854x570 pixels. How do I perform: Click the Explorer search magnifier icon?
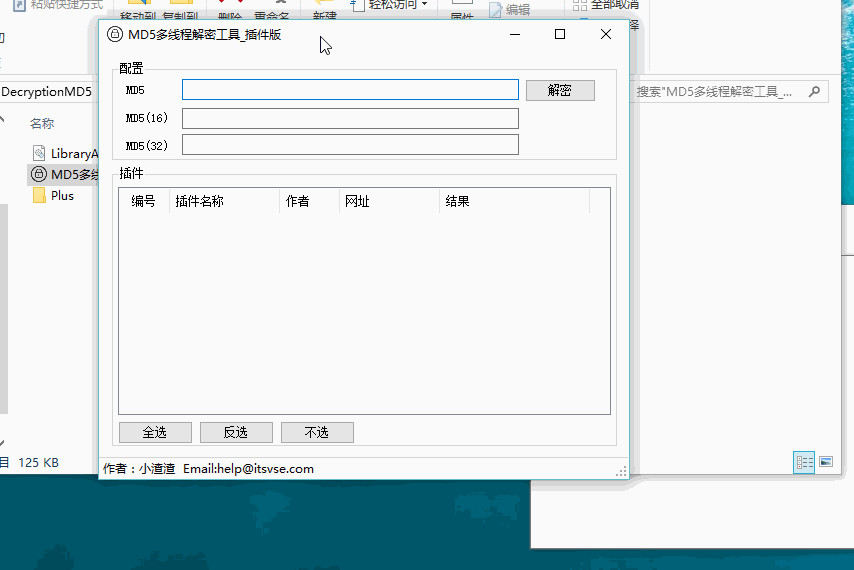click(x=815, y=91)
